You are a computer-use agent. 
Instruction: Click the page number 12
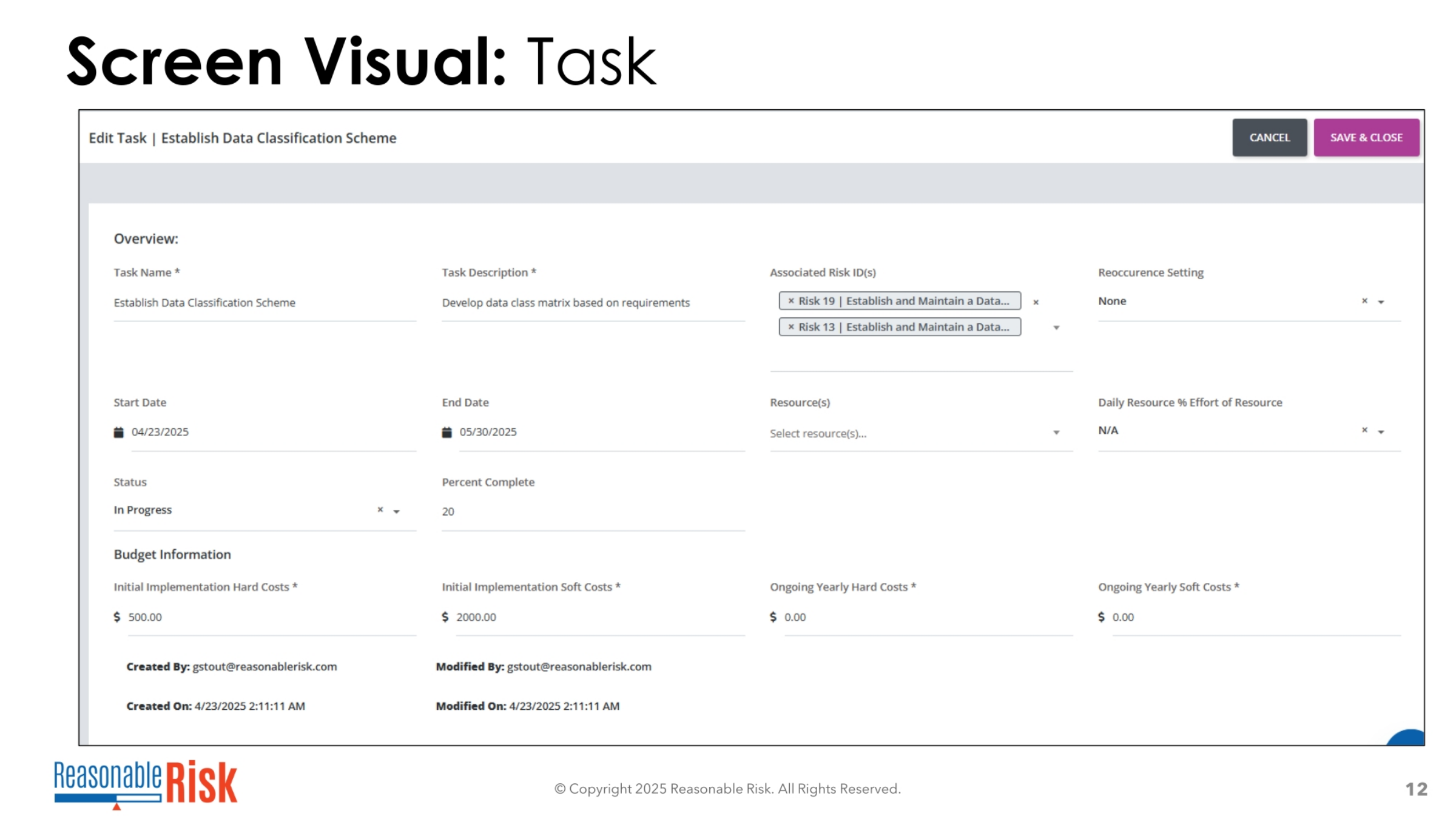[1417, 789]
